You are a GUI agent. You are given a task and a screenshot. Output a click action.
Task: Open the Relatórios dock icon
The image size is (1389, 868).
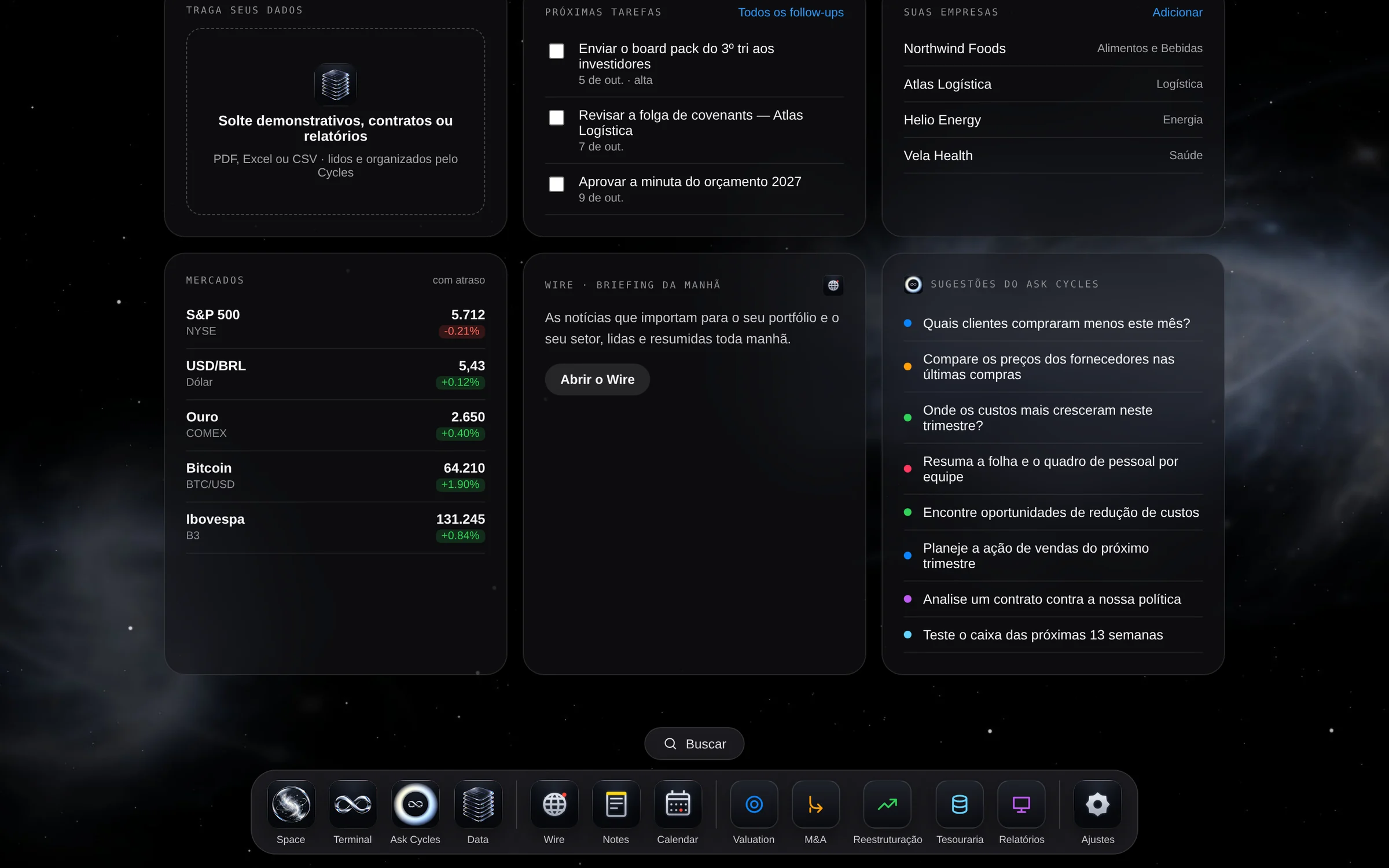(x=1021, y=804)
